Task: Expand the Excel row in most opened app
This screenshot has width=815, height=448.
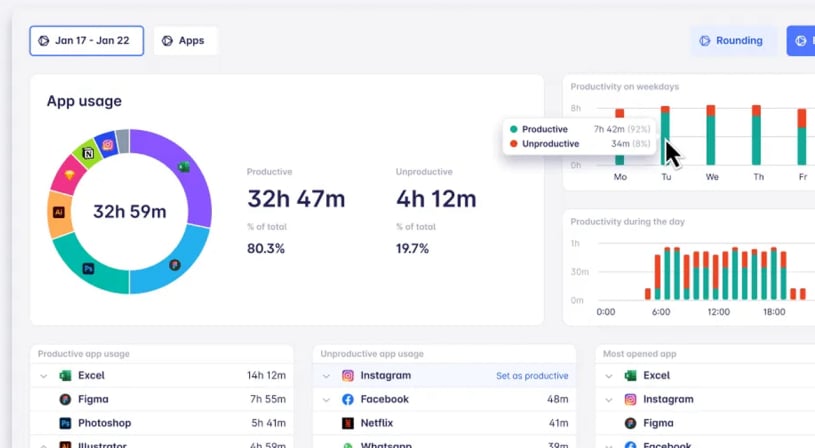Action: tap(608, 376)
